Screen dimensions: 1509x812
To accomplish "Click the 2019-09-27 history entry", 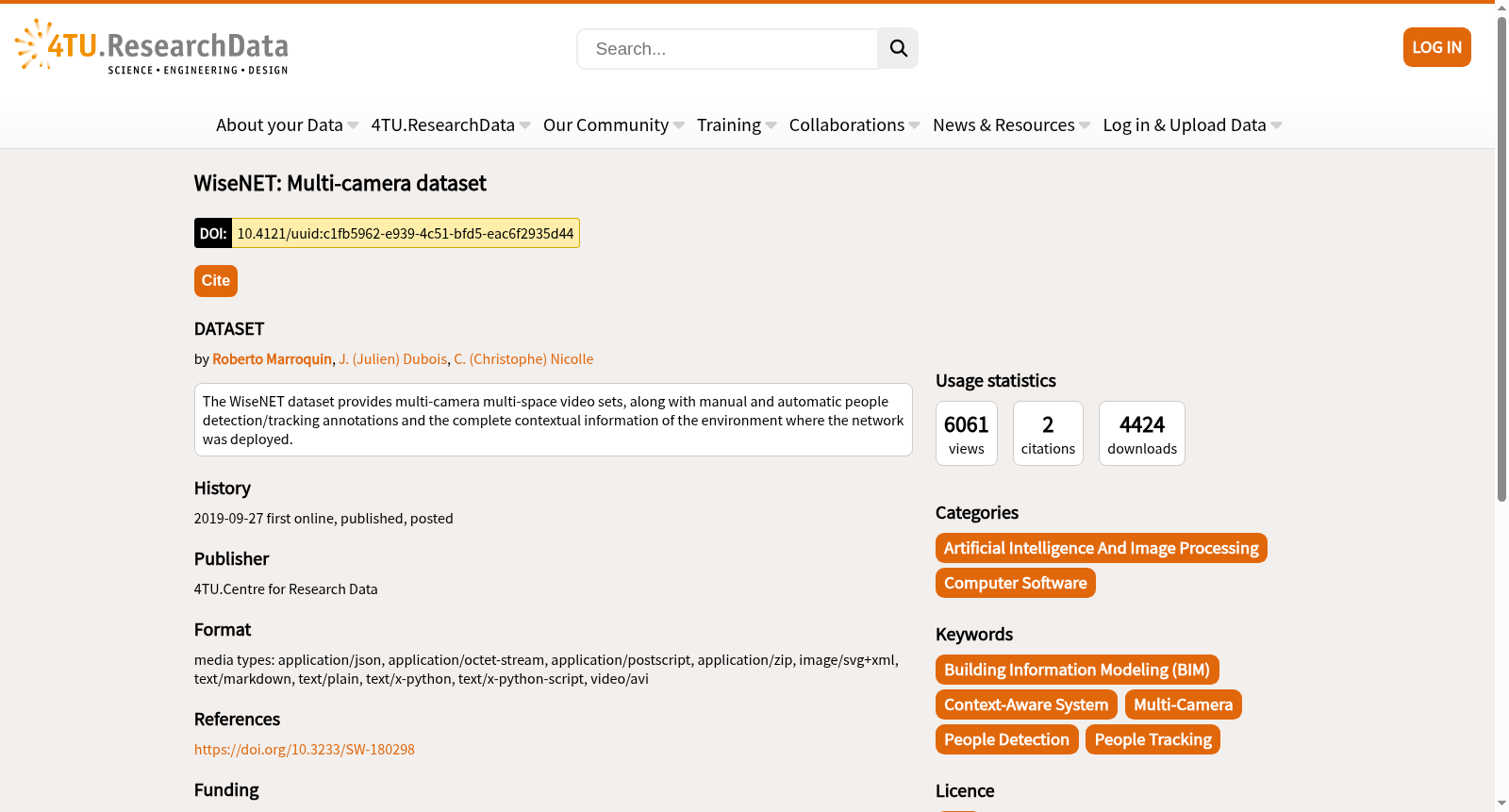I will point(323,519).
